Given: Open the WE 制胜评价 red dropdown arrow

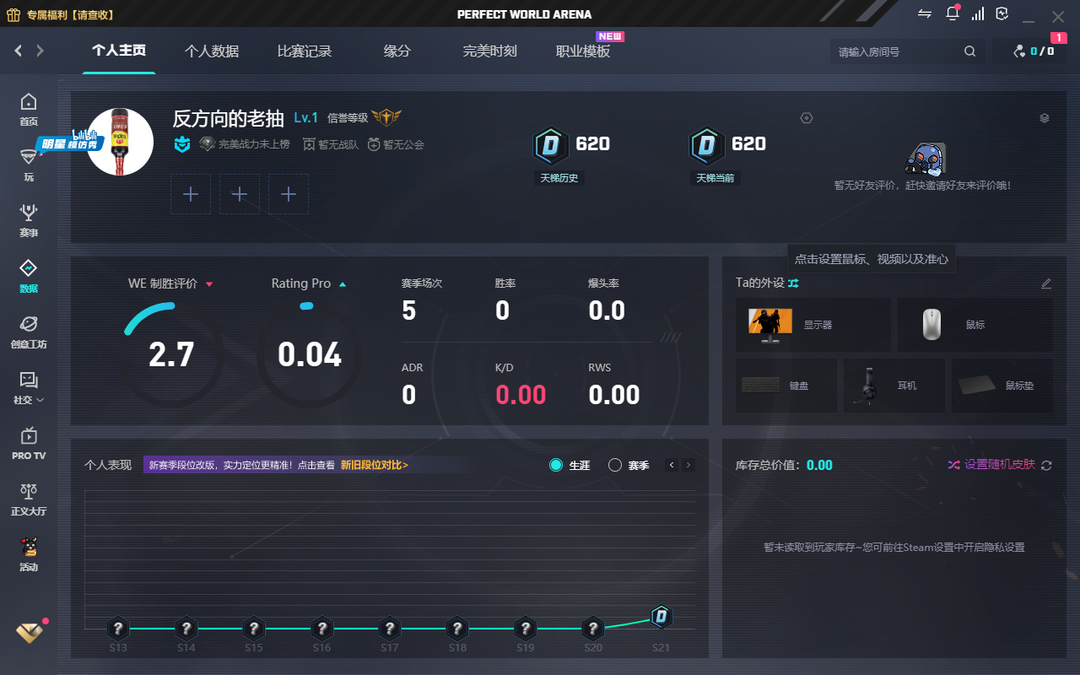Looking at the screenshot, I should click(209, 284).
